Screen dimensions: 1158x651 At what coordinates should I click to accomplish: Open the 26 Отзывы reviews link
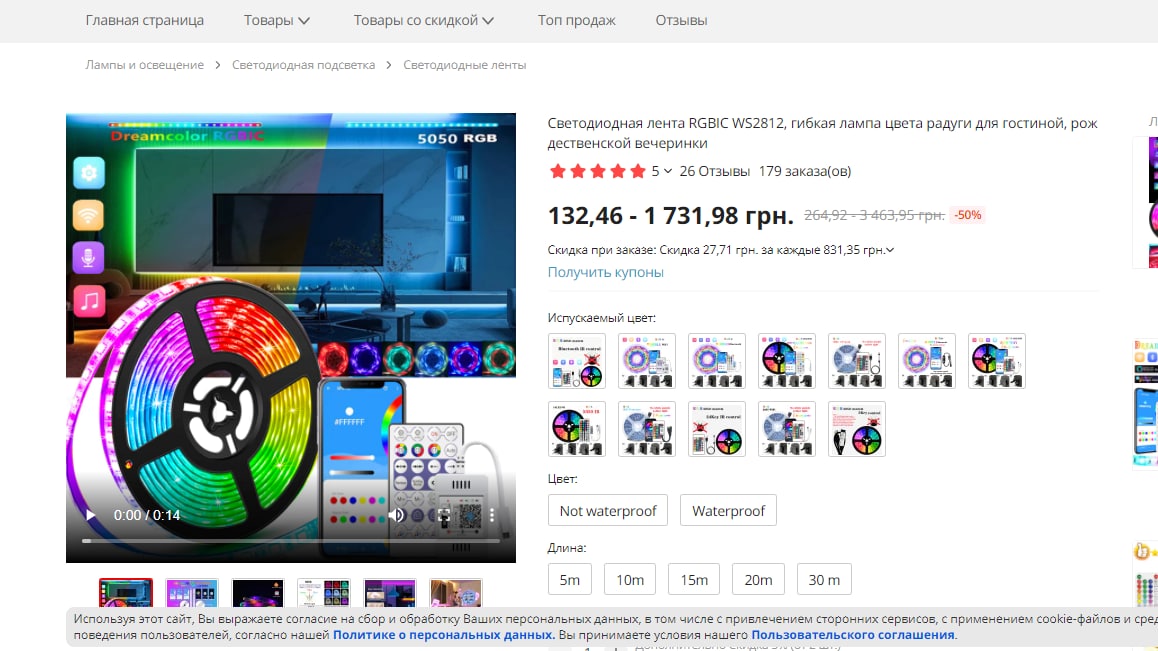tap(714, 171)
